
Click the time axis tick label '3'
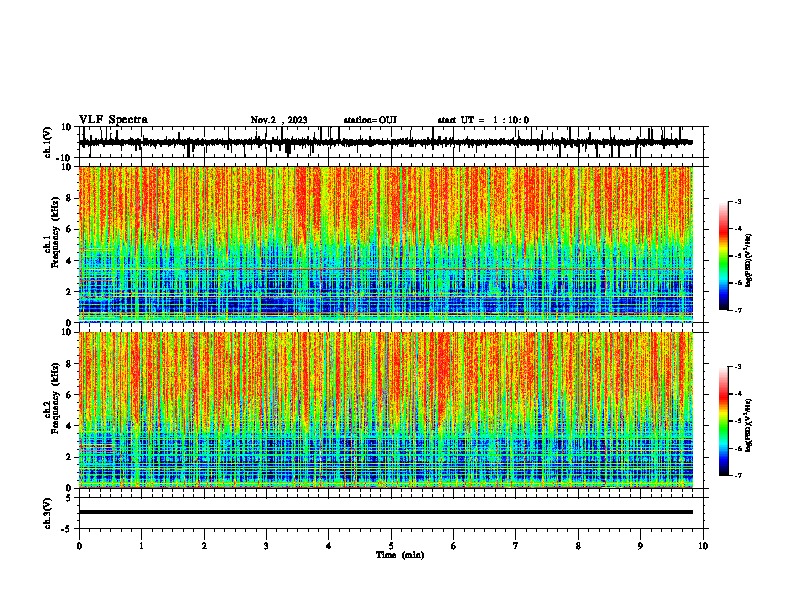(266, 546)
